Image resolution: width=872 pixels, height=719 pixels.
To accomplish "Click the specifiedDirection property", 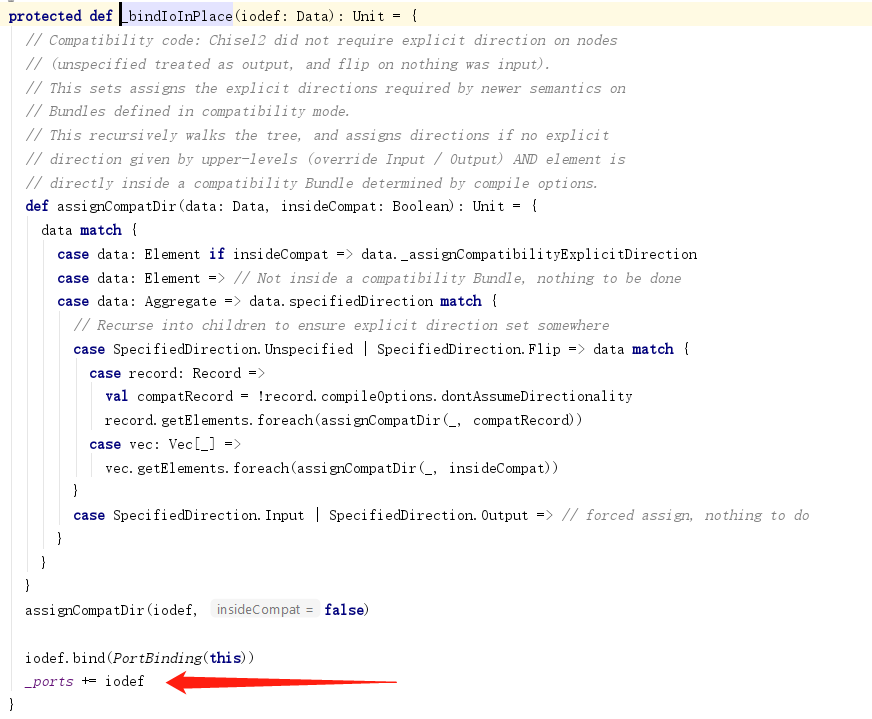I will [360, 301].
